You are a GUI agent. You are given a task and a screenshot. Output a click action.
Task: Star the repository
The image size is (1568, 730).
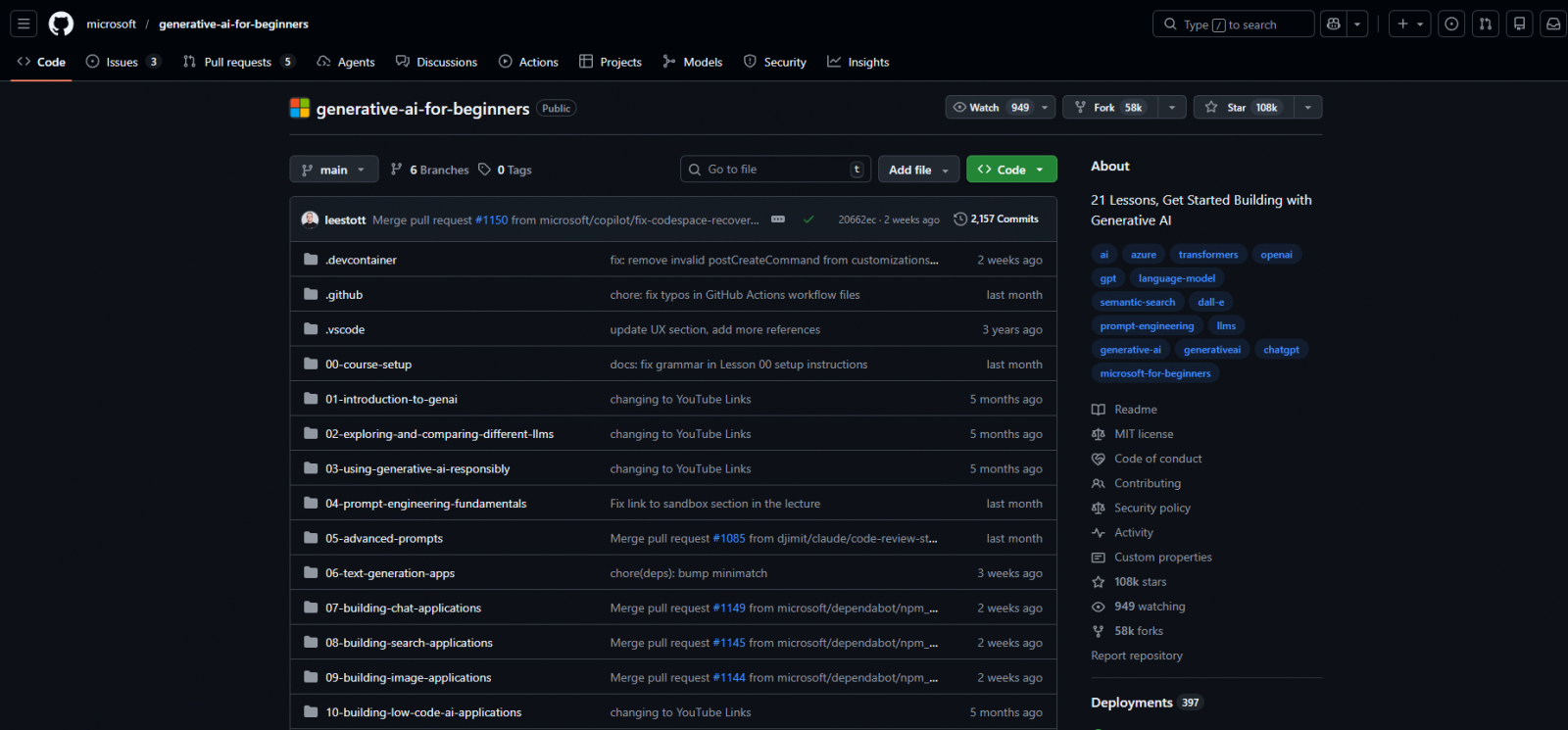click(x=1243, y=107)
